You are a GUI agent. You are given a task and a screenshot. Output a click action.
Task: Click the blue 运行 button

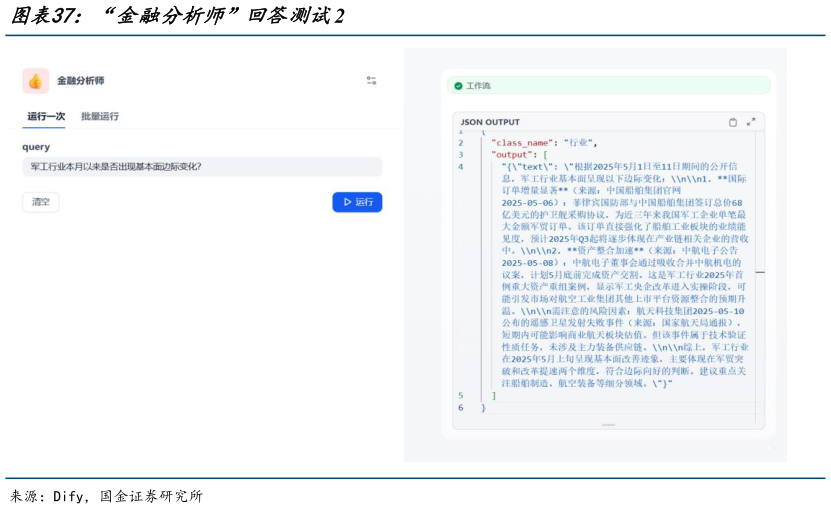[x=357, y=202]
